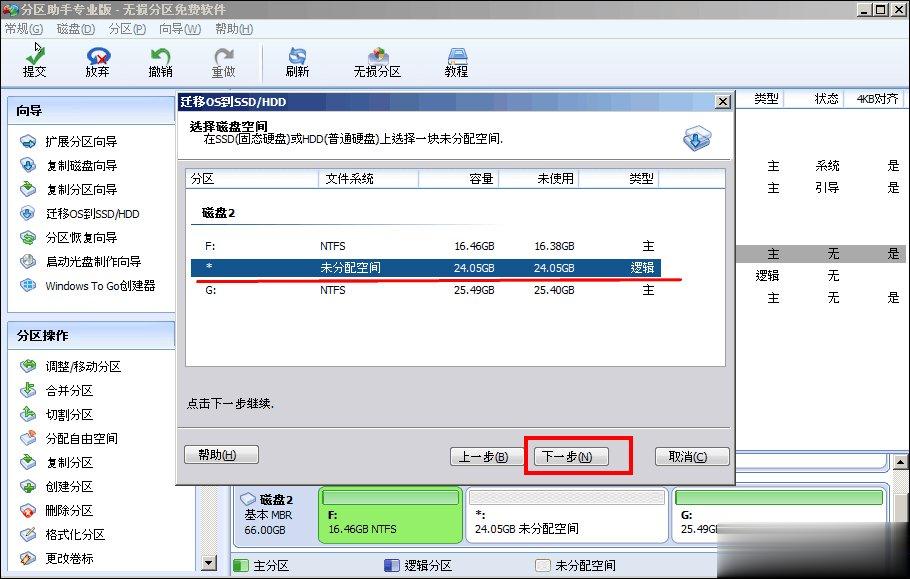Click the 下一步(N) button
Viewport: 910px width, 579px height.
pyautogui.click(x=571, y=457)
